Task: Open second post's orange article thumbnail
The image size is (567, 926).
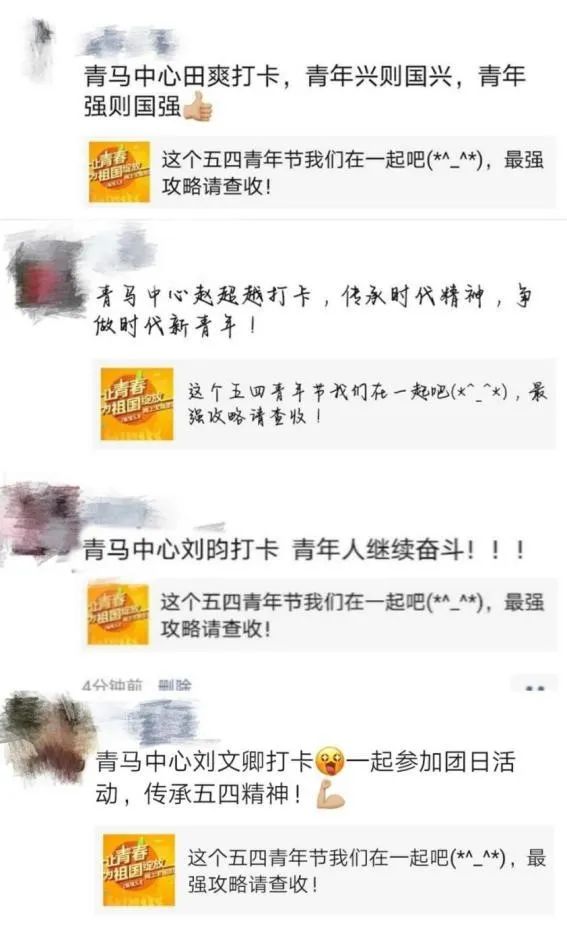Action: (x=137, y=404)
